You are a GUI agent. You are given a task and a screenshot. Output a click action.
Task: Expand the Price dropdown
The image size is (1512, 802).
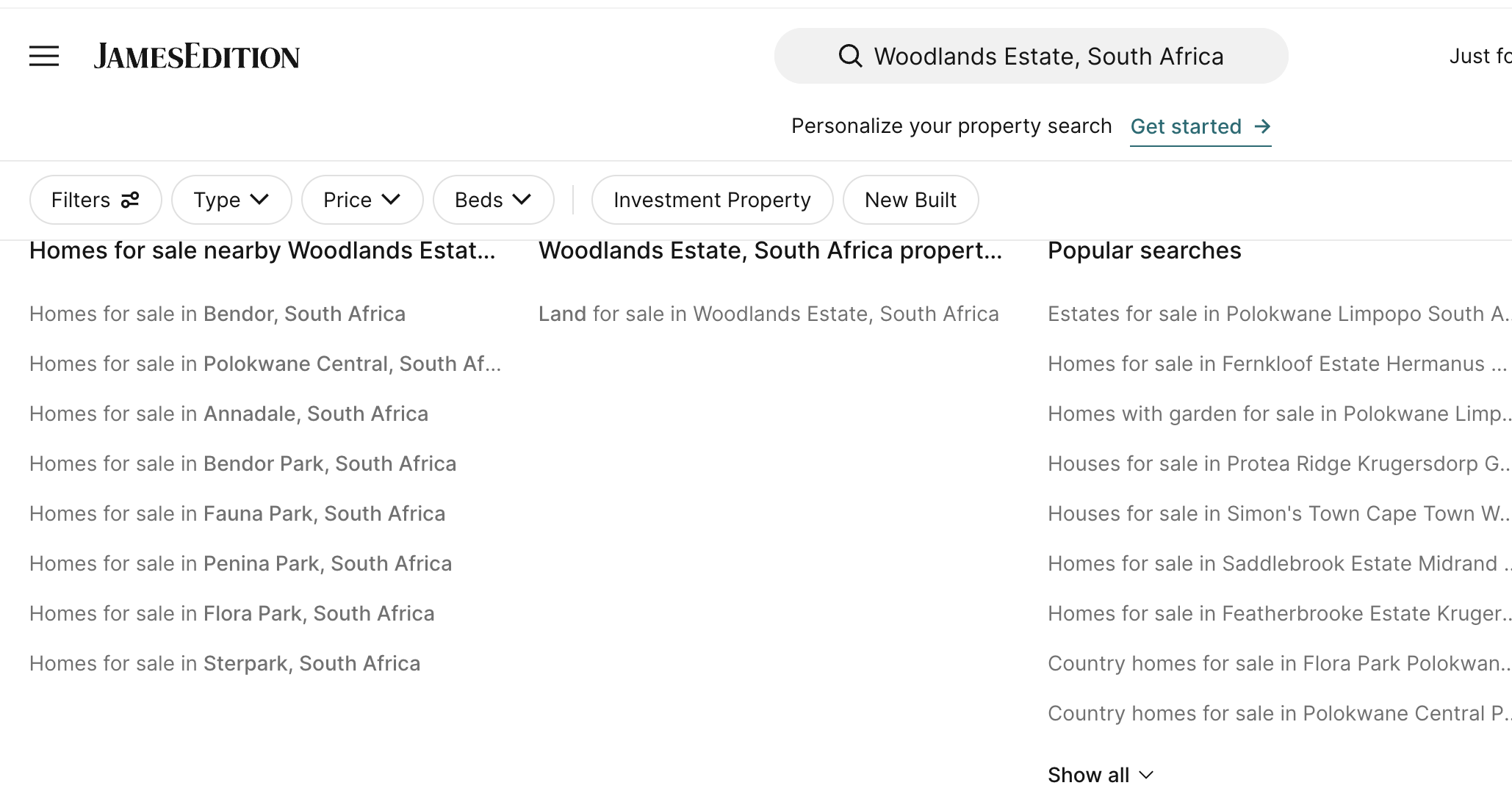click(362, 200)
